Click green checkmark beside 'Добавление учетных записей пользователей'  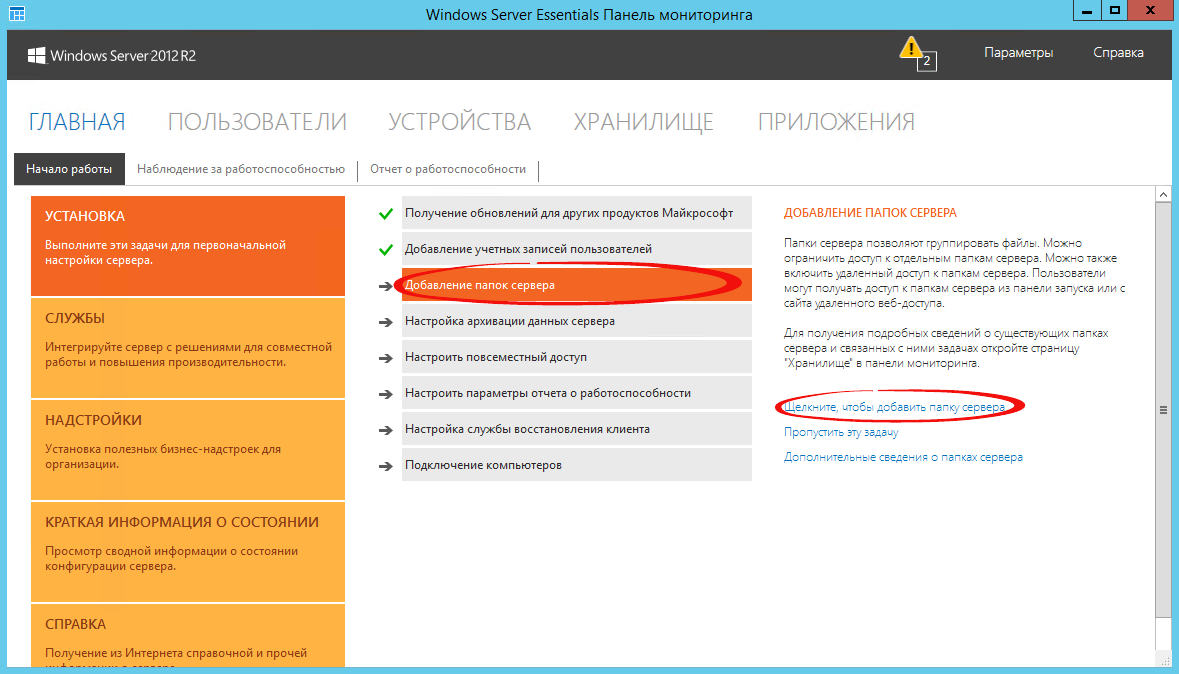pyautogui.click(x=386, y=250)
